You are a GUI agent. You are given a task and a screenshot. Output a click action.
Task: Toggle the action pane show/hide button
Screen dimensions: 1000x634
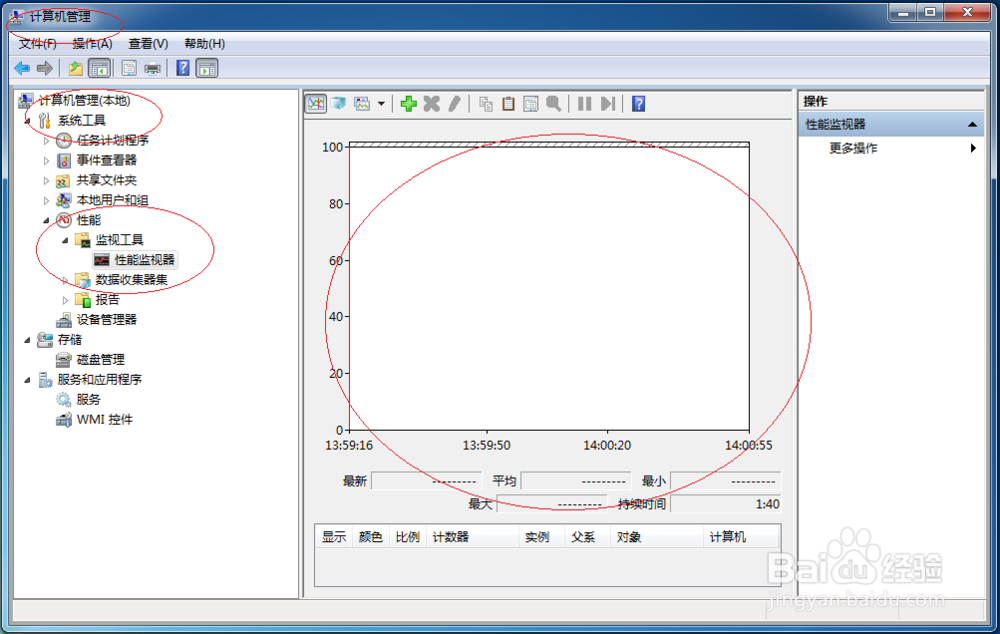[207, 68]
